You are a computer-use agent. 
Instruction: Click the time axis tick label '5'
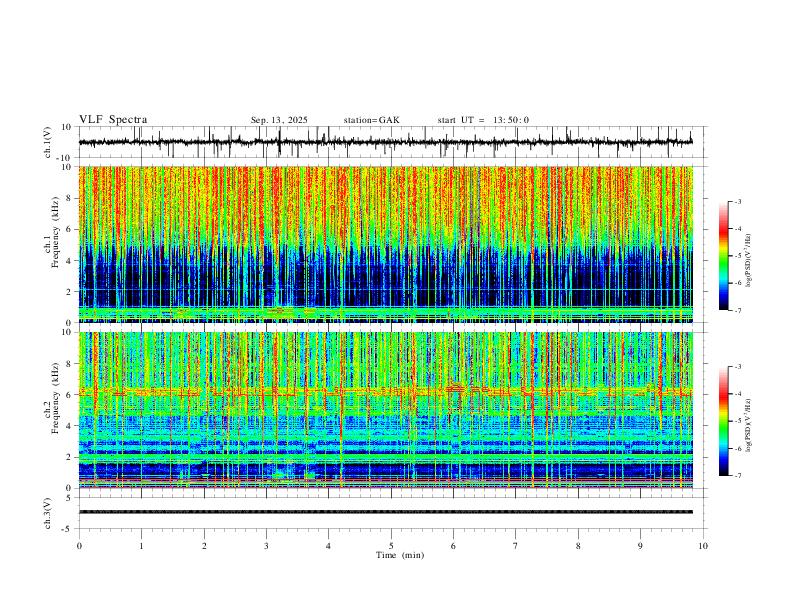coord(391,546)
